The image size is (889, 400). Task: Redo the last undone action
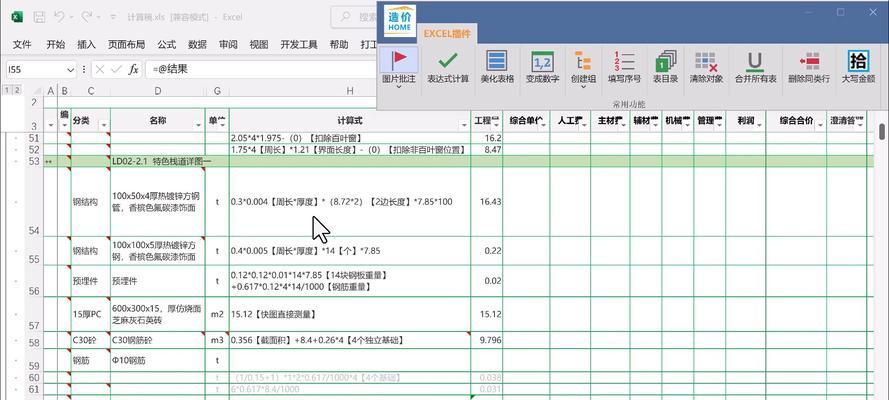86,17
